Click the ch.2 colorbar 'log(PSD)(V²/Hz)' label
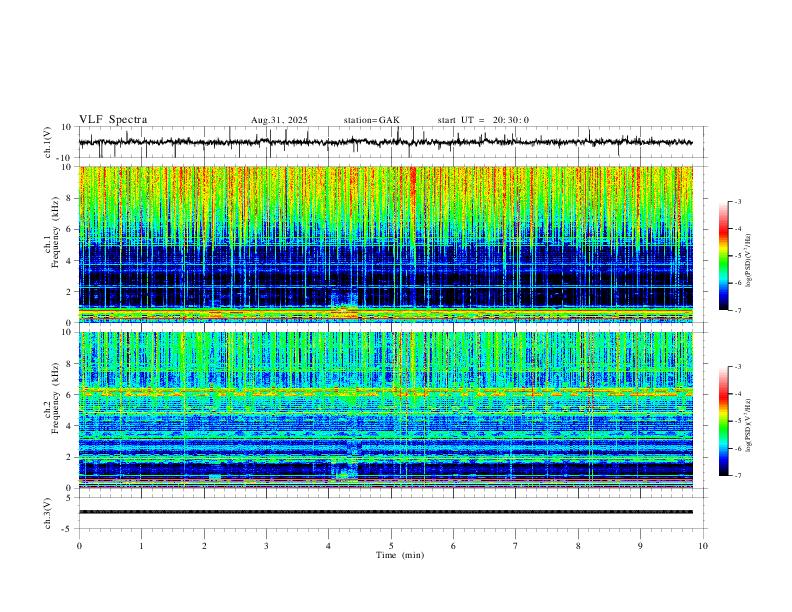This screenshot has height=612, width=792. click(748, 425)
